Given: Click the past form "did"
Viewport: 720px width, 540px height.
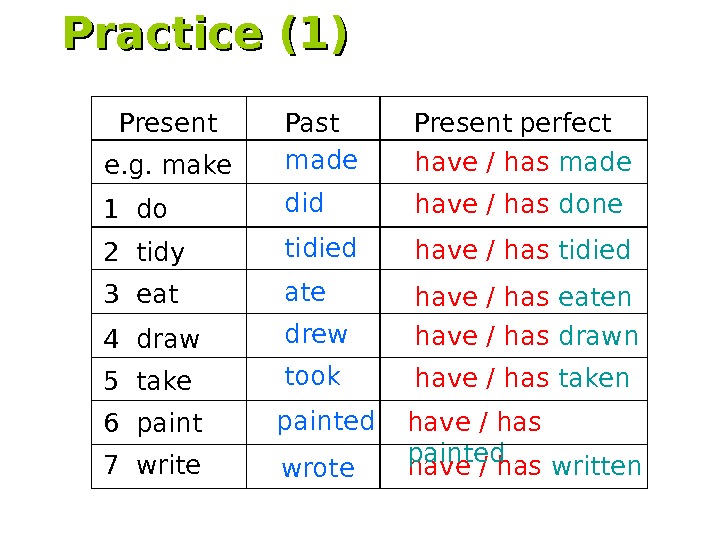Looking at the screenshot, I should (x=304, y=204).
